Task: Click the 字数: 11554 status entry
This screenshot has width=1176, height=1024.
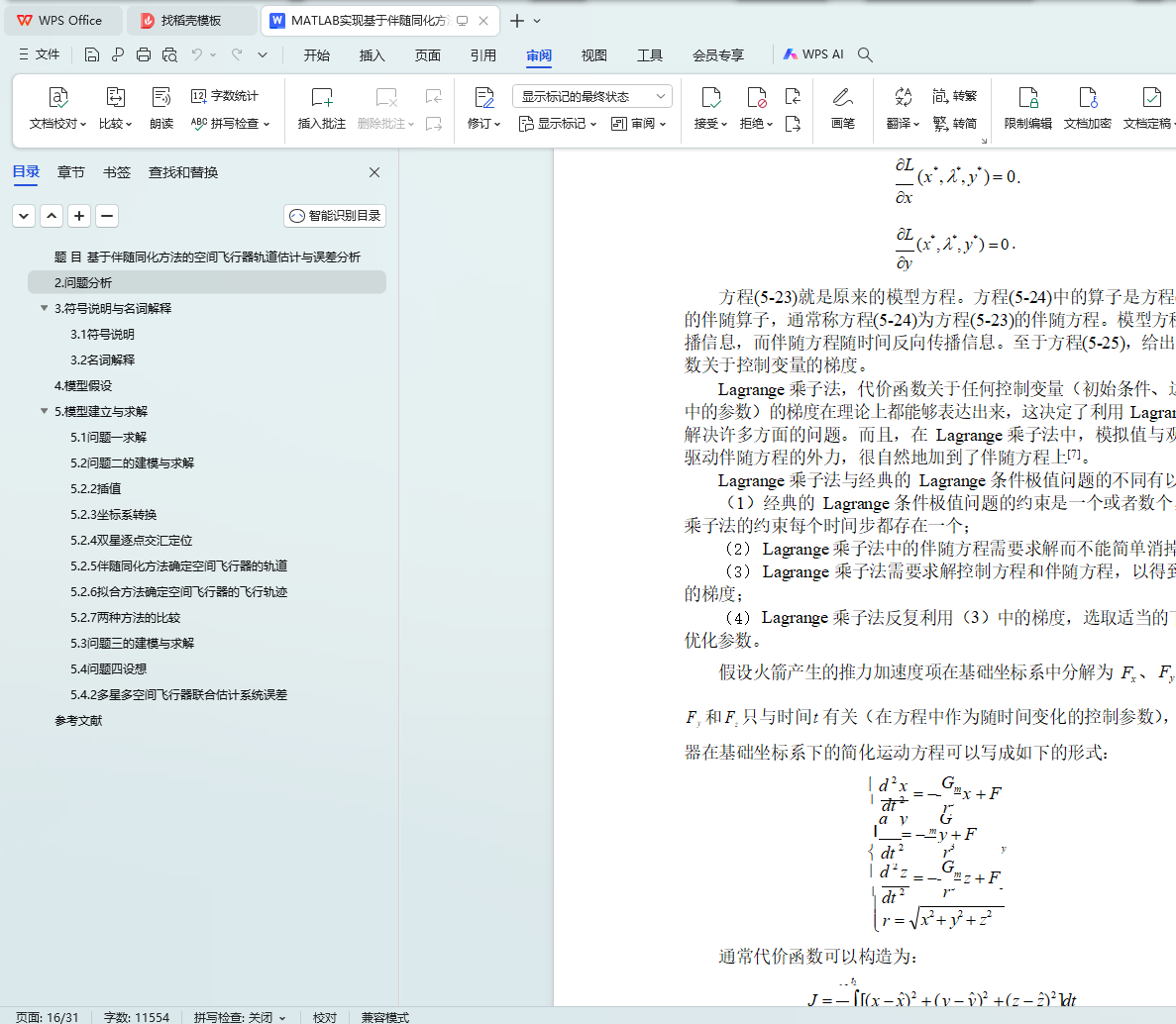Action: [x=137, y=1016]
